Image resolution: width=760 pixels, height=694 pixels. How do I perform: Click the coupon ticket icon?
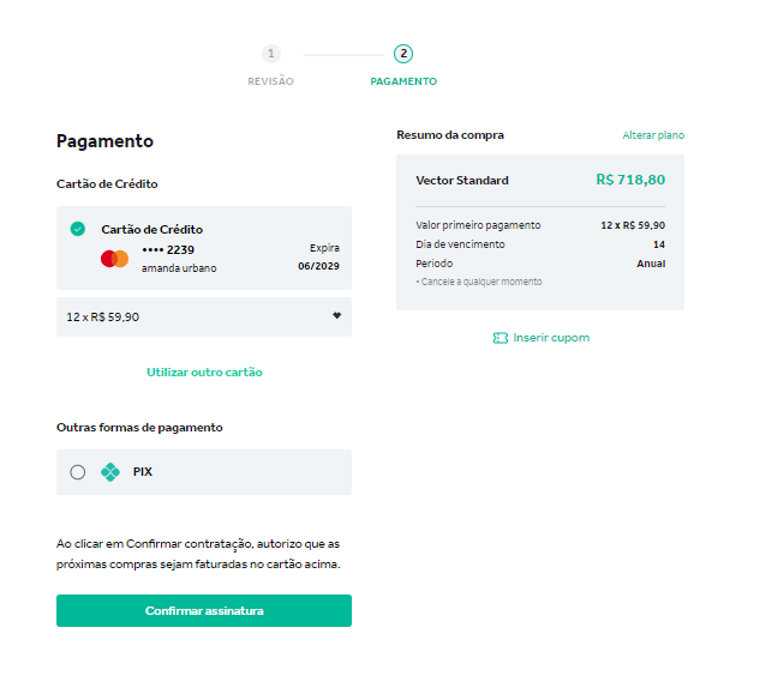coord(500,338)
